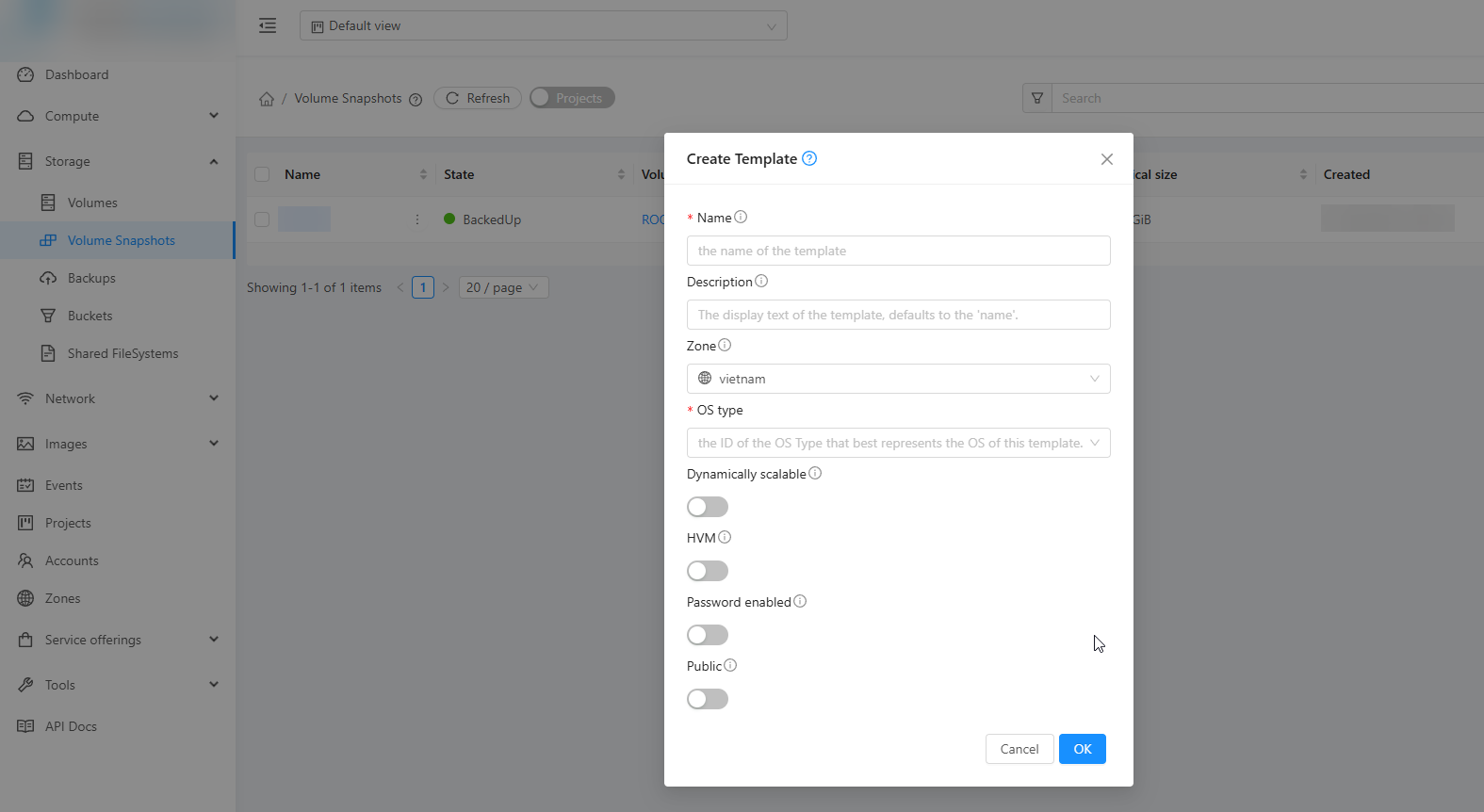The width and height of the screenshot is (1484, 812).
Task: Open Backups in the Storage menu
Action: click(91, 278)
